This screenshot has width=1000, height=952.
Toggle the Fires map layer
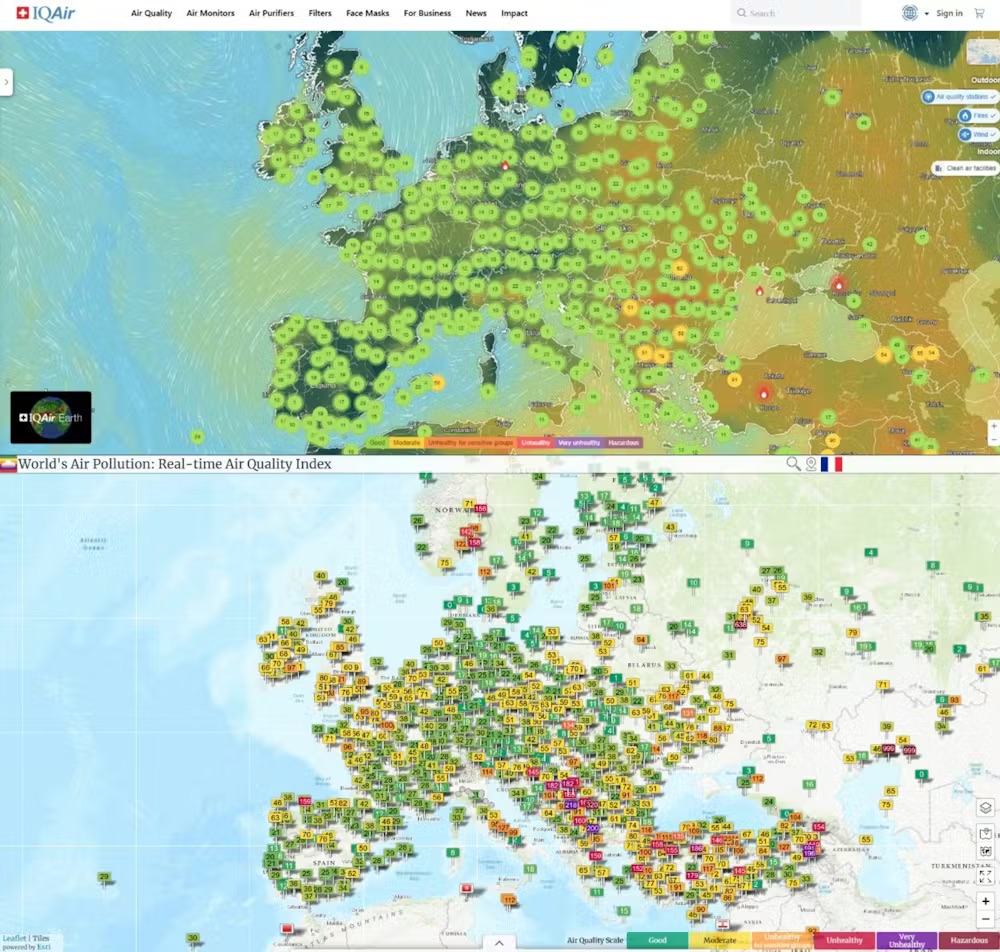click(x=978, y=116)
